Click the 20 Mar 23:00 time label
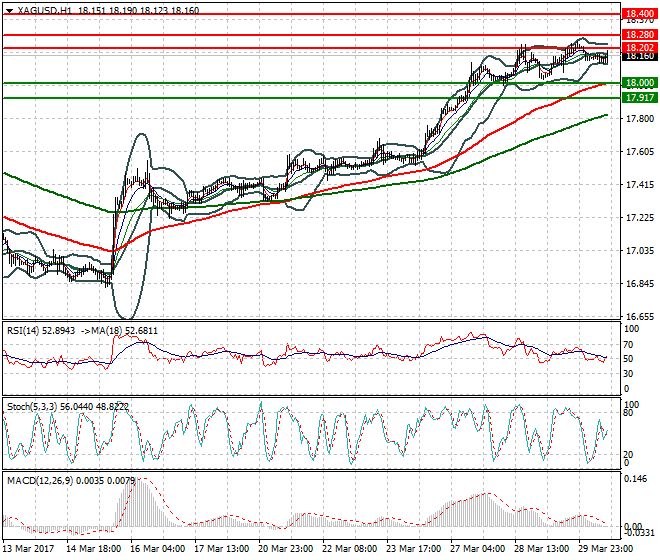The width and height of the screenshot is (660, 560). [285, 549]
